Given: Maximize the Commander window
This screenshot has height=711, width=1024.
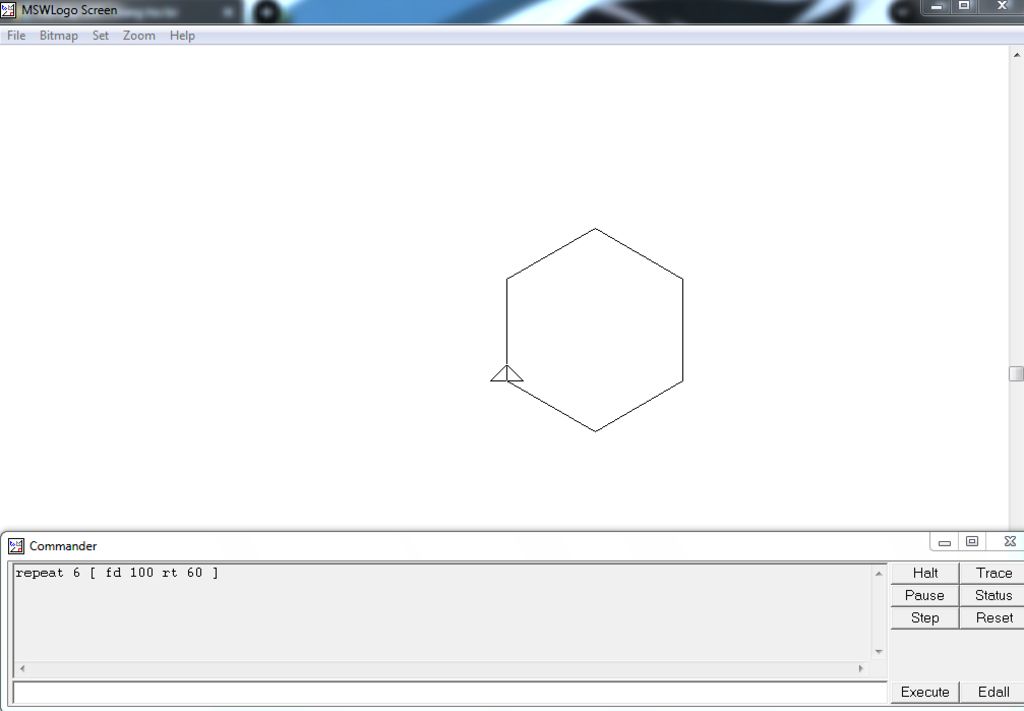Looking at the screenshot, I should point(972,542).
